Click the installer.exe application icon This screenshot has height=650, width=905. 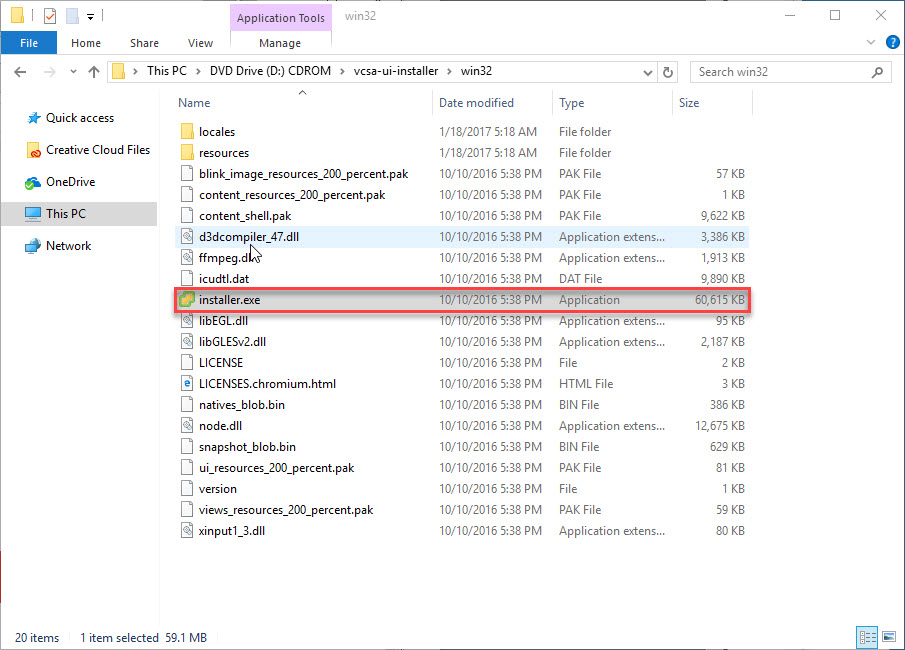(x=186, y=300)
